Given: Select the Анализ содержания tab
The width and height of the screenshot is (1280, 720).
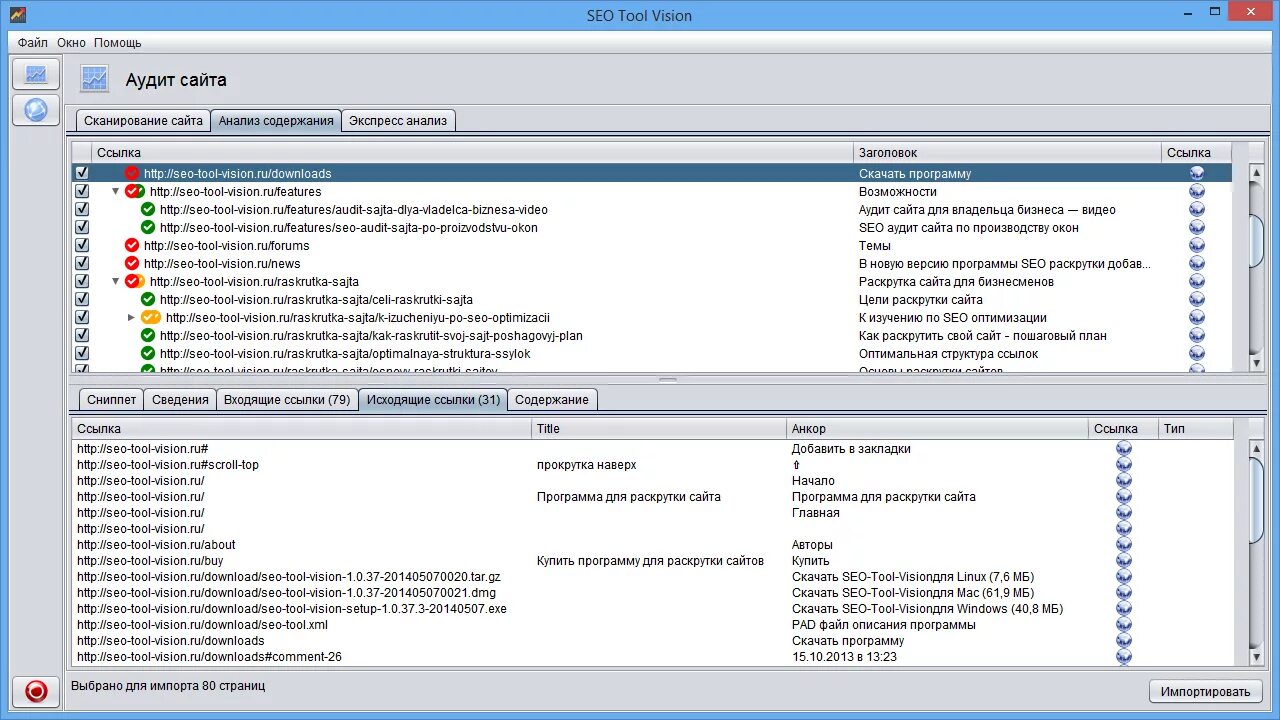Looking at the screenshot, I should pos(276,120).
